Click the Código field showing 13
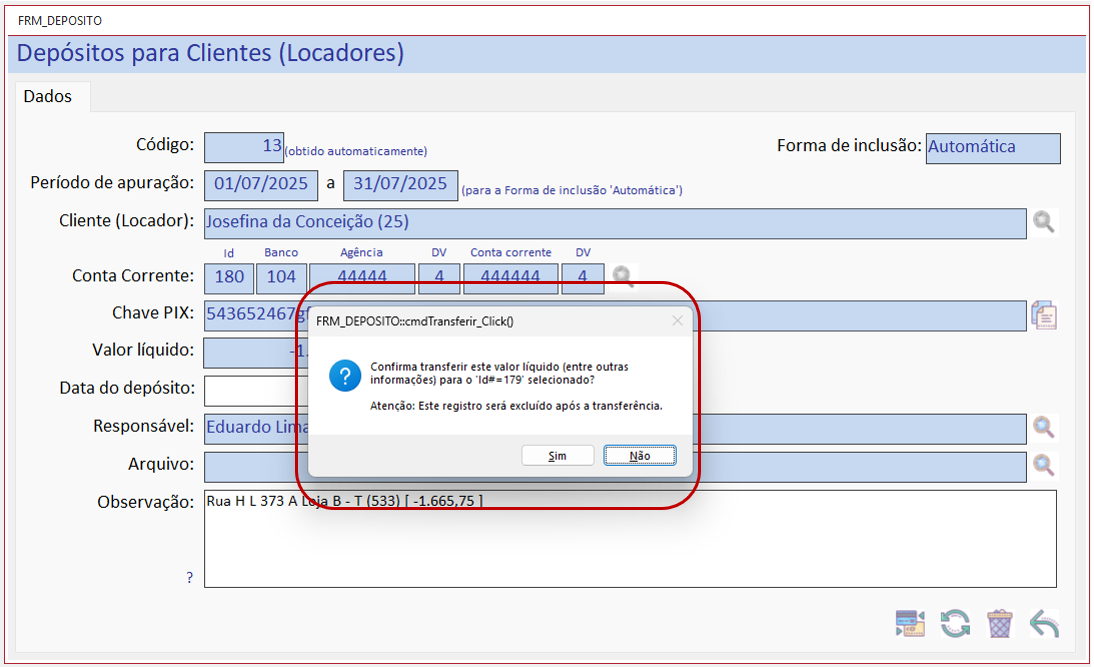Image resolution: width=1094 pixels, height=667 pixels. (244, 147)
